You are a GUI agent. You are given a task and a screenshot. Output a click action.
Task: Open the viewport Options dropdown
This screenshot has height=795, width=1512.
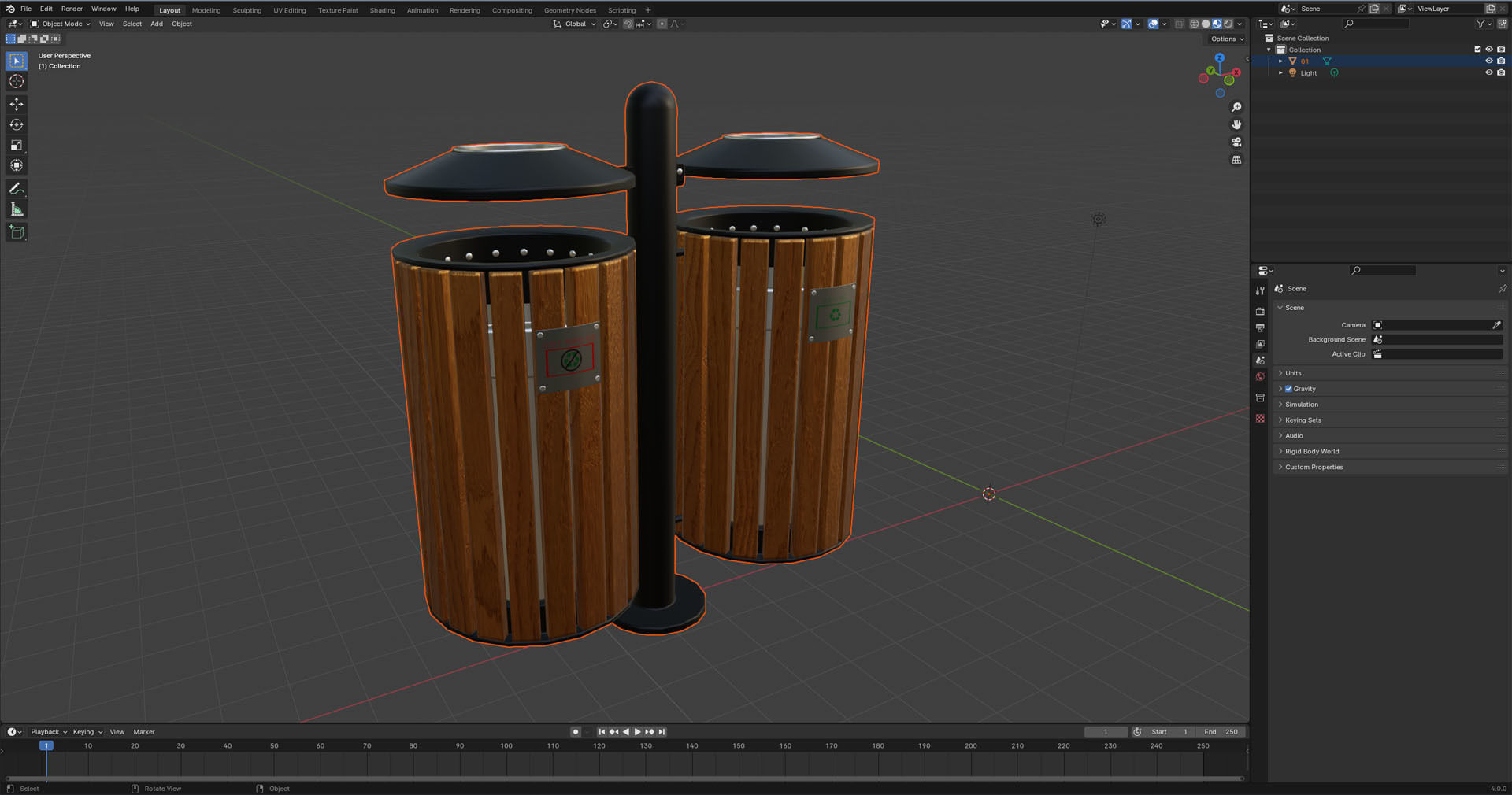point(1227,39)
